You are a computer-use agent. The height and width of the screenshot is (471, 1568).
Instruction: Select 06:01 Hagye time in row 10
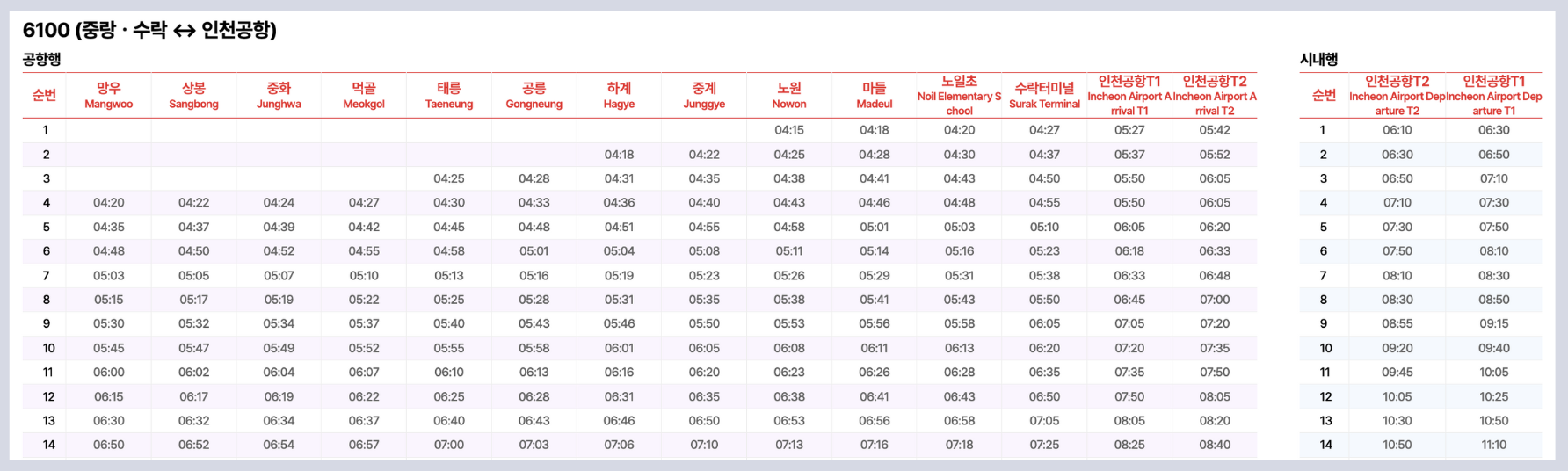click(x=619, y=348)
